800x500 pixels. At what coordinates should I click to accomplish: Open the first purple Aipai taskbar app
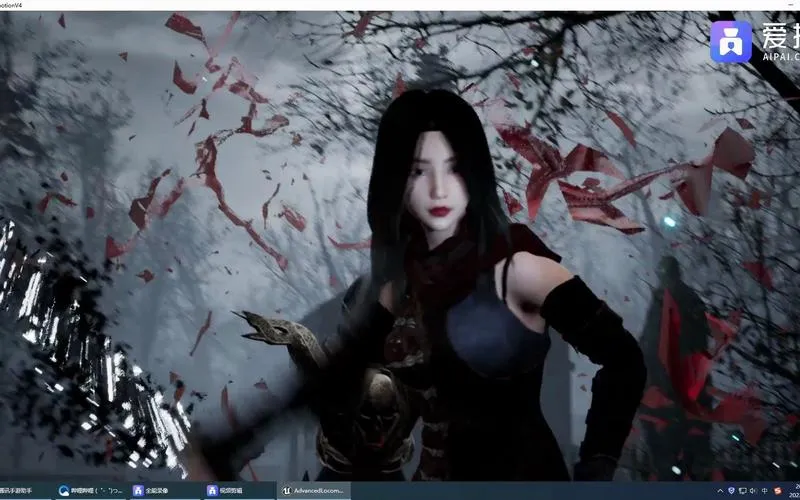tap(165, 491)
